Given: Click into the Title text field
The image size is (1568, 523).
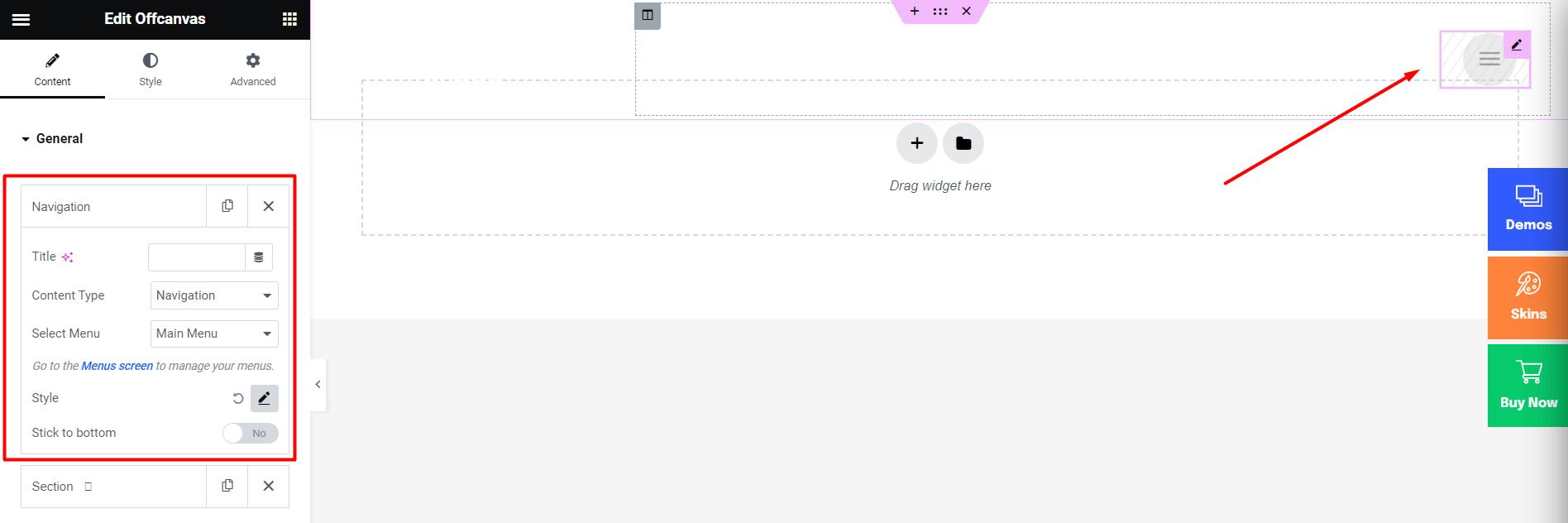Looking at the screenshot, I should pos(197,257).
